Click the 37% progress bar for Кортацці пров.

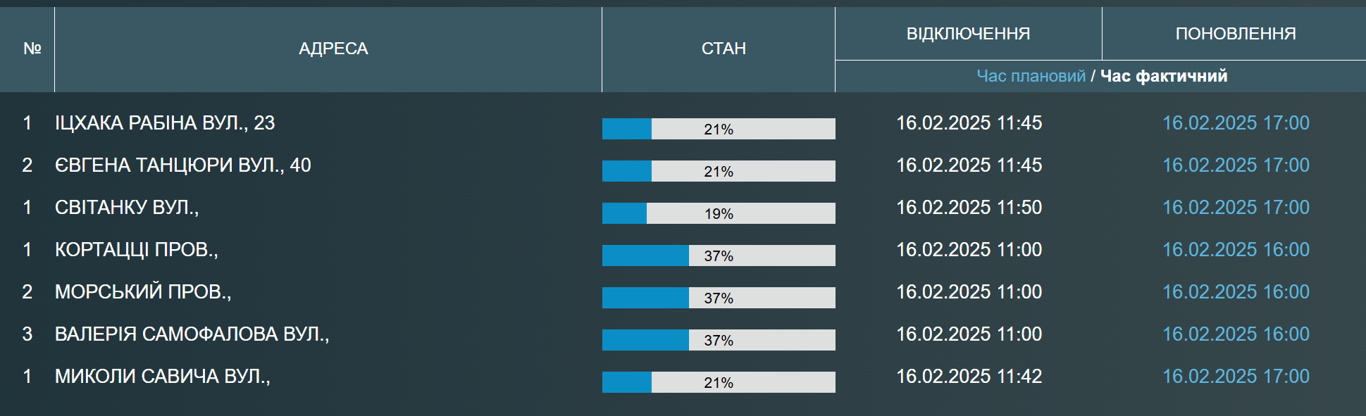[718, 255]
